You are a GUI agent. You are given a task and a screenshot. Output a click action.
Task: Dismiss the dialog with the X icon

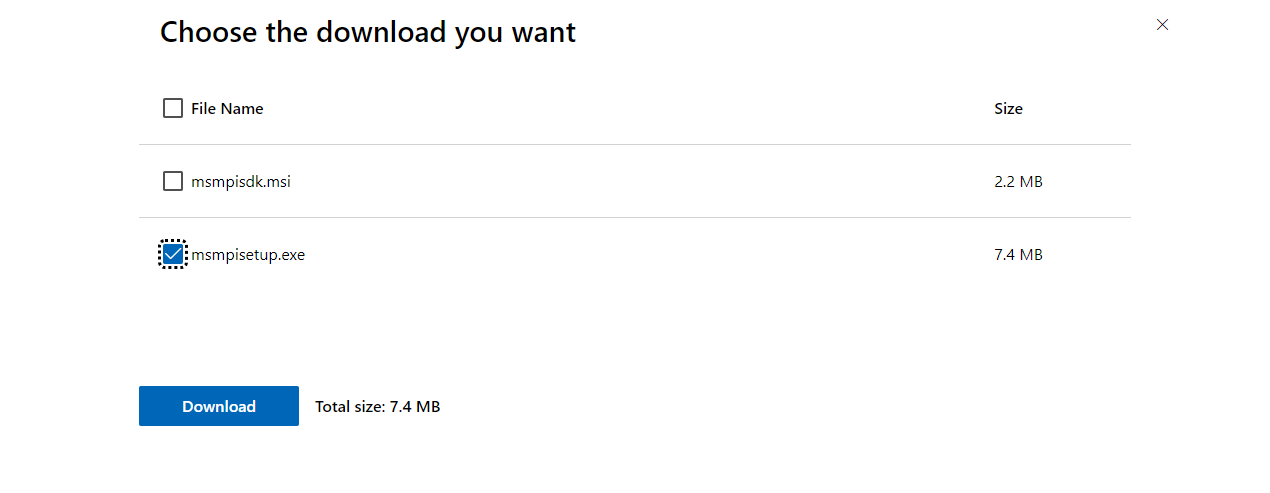[1162, 25]
